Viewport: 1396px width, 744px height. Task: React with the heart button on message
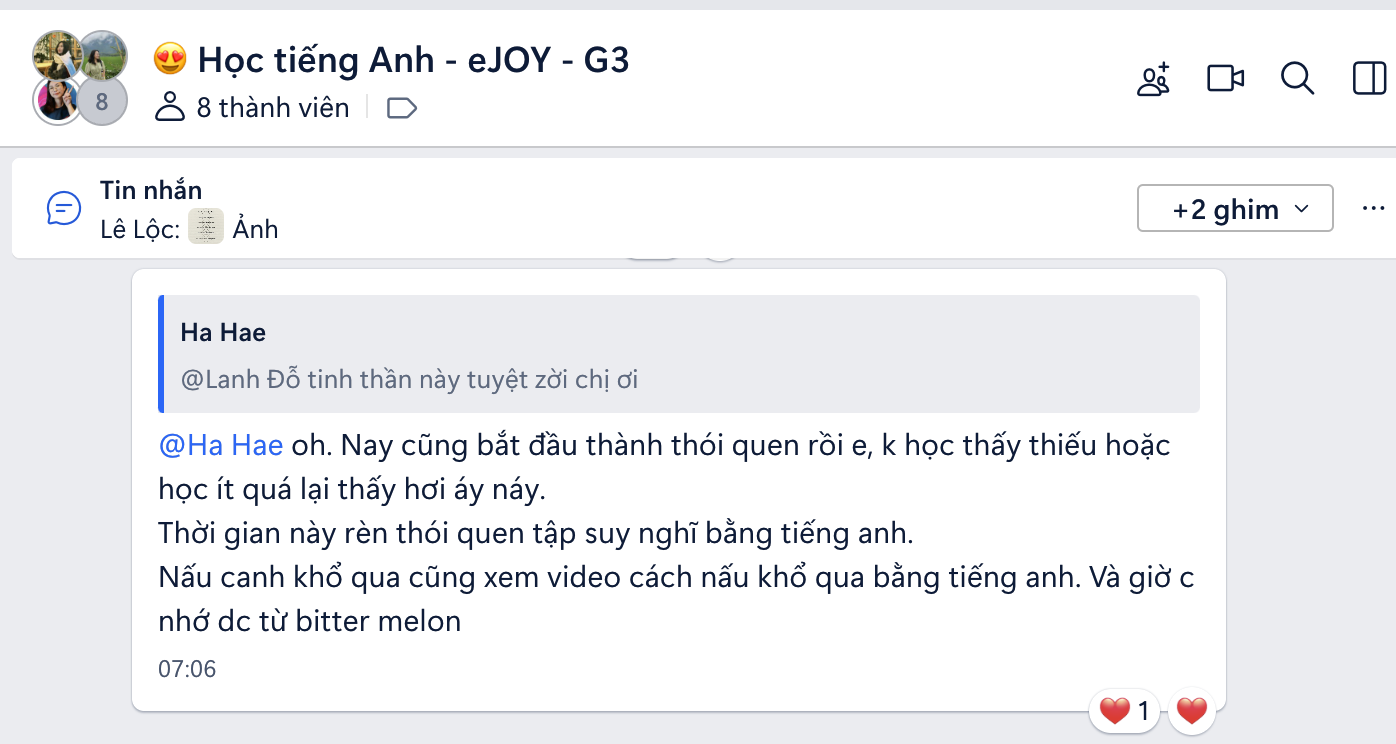click(1191, 712)
